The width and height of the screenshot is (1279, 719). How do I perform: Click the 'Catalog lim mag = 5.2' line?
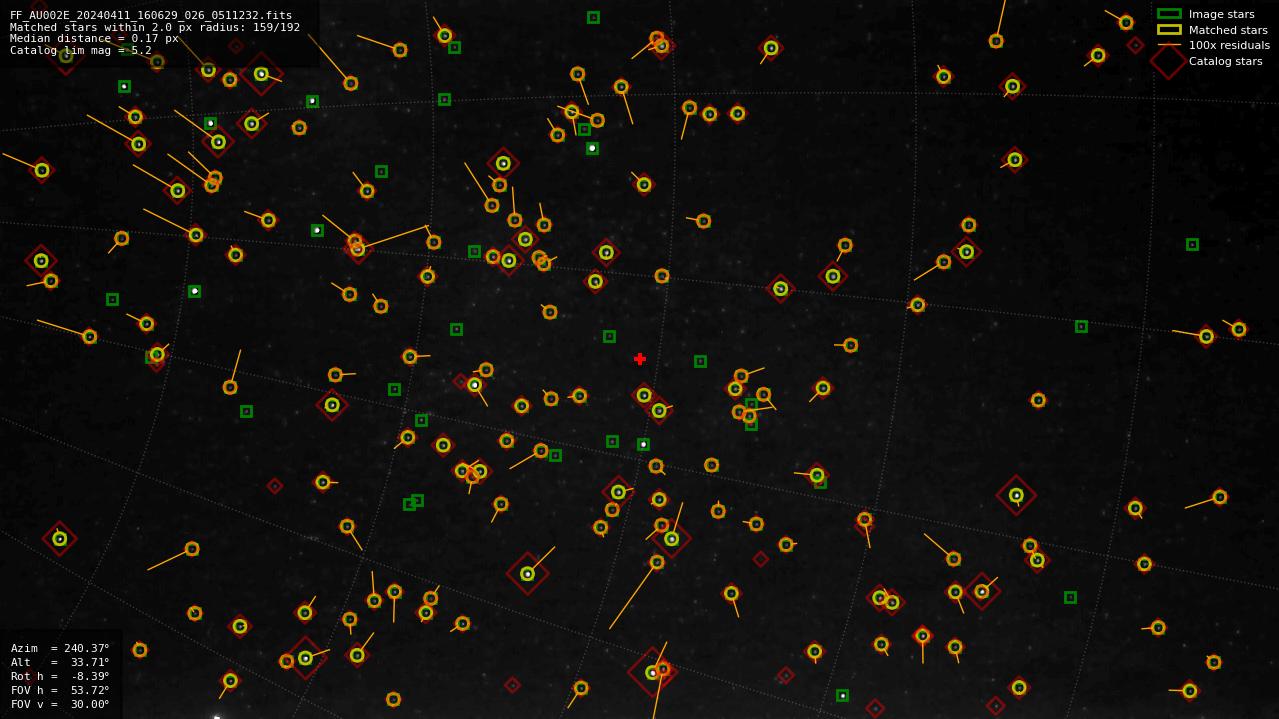[x=81, y=50]
